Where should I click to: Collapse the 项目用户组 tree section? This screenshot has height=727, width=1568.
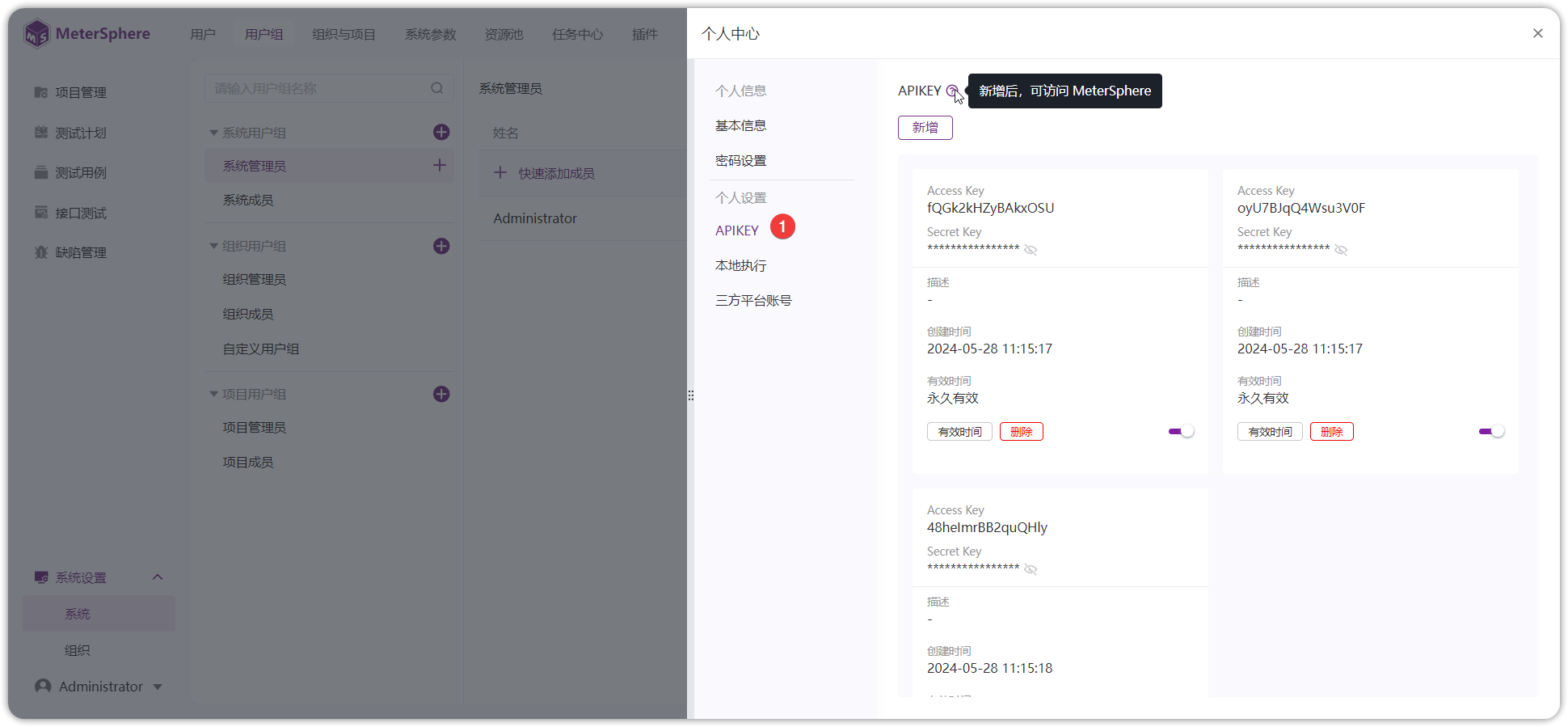click(x=213, y=394)
